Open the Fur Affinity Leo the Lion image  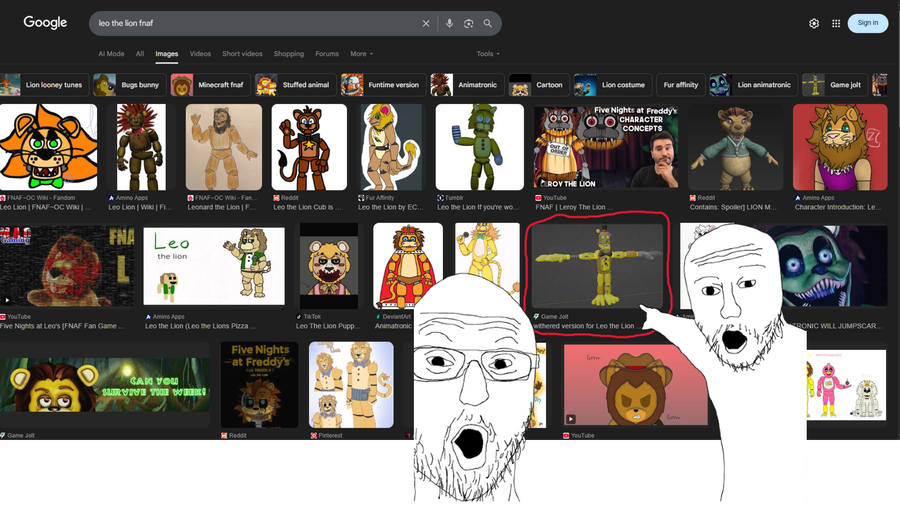click(x=391, y=147)
